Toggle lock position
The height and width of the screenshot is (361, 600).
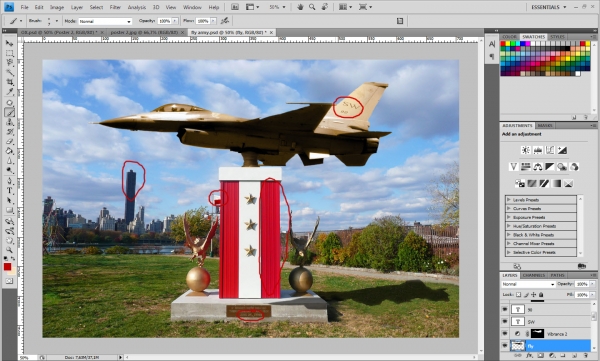534,295
